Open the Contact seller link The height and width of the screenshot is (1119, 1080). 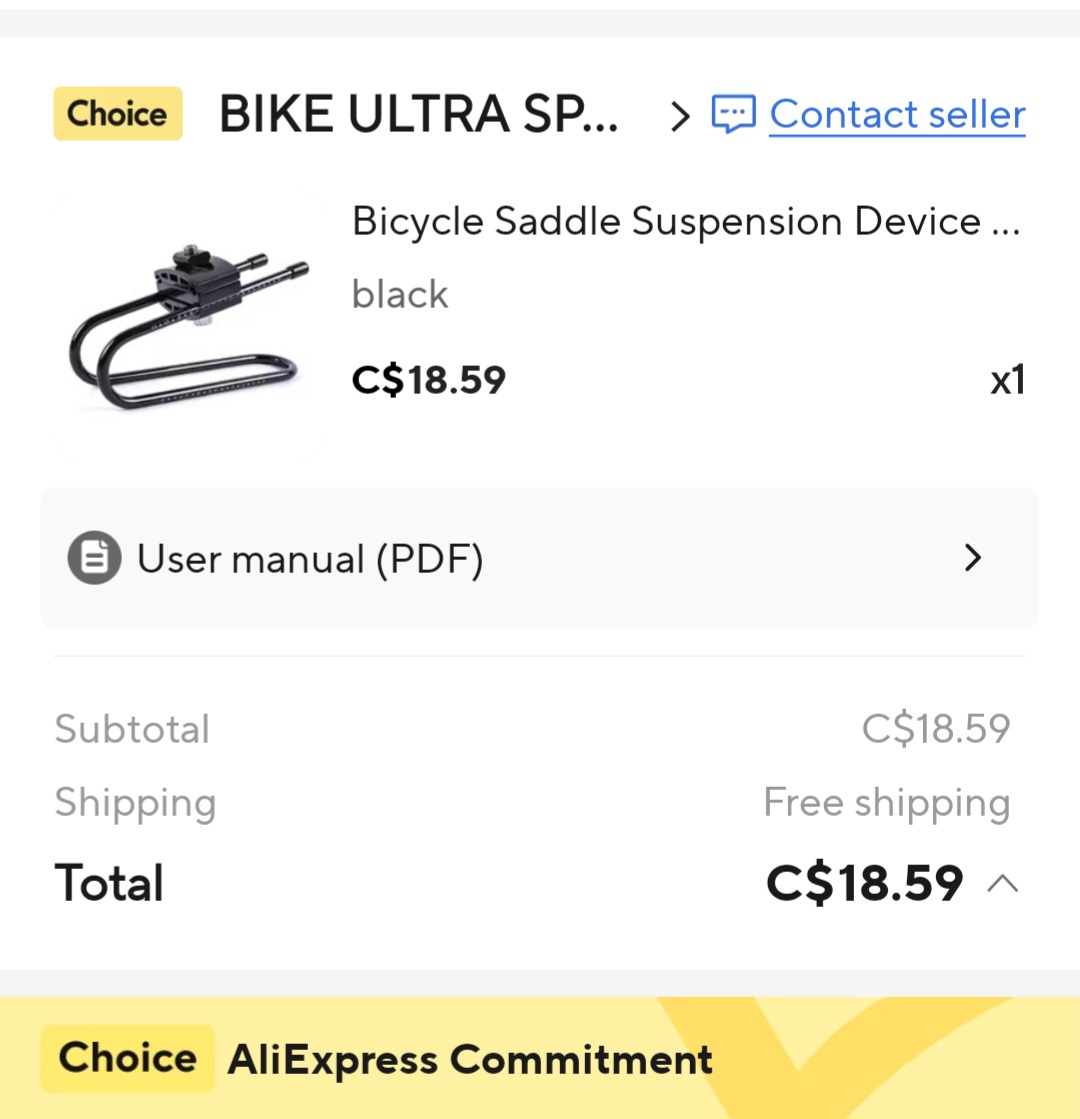coord(897,114)
